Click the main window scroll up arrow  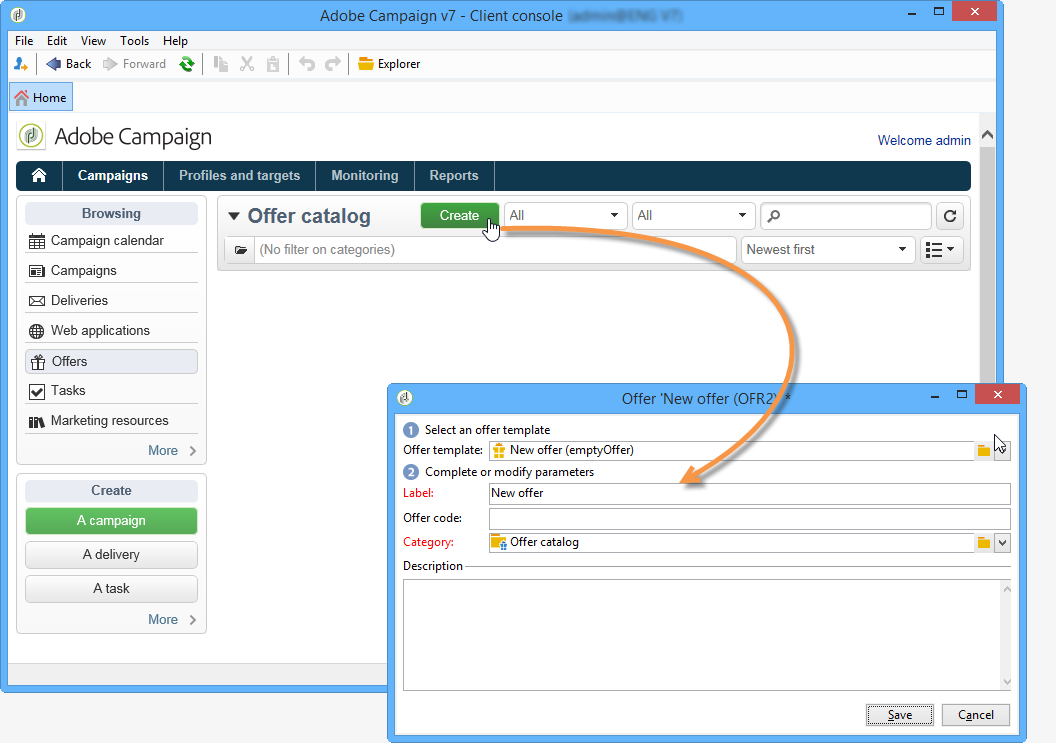tap(987, 135)
